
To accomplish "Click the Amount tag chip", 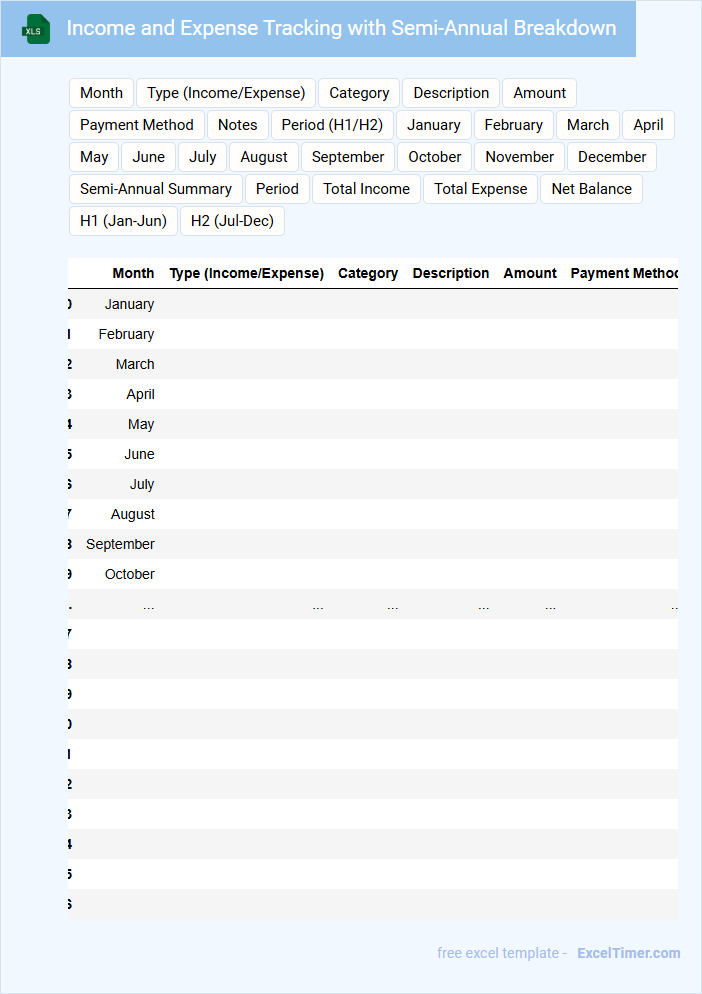I will coord(539,93).
